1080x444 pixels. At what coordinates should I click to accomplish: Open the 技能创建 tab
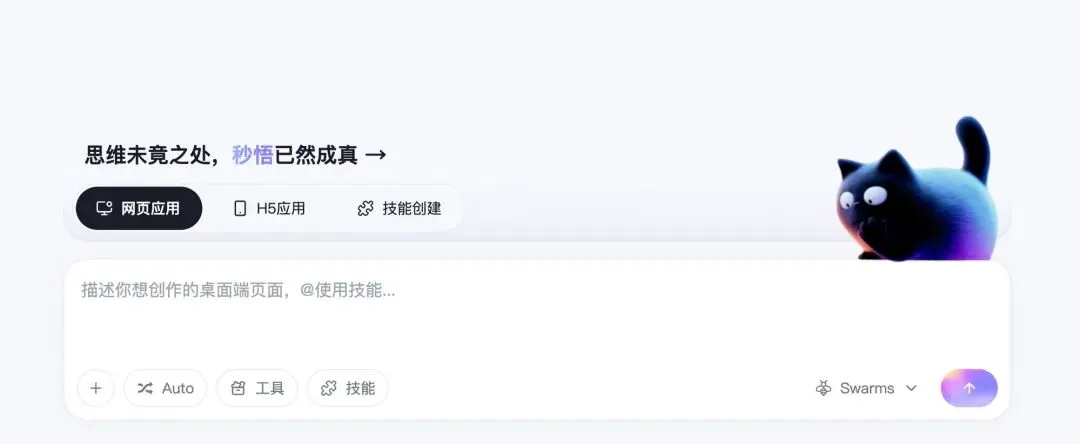click(399, 208)
